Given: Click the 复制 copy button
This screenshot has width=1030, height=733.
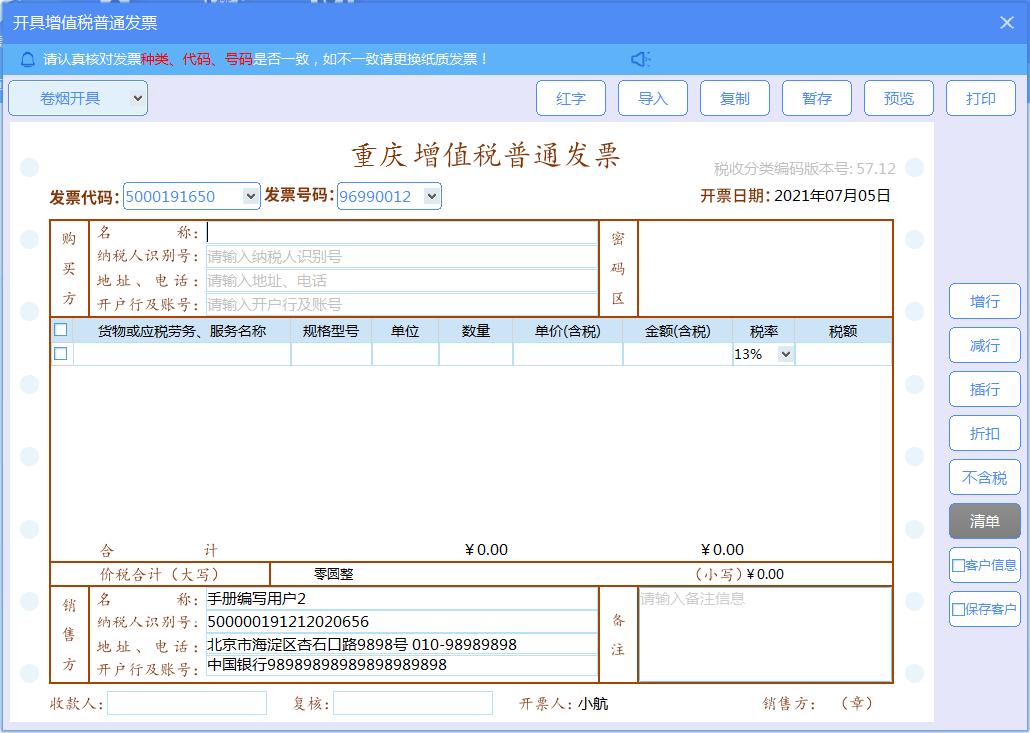Looking at the screenshot, I should [x=734, y=98].
